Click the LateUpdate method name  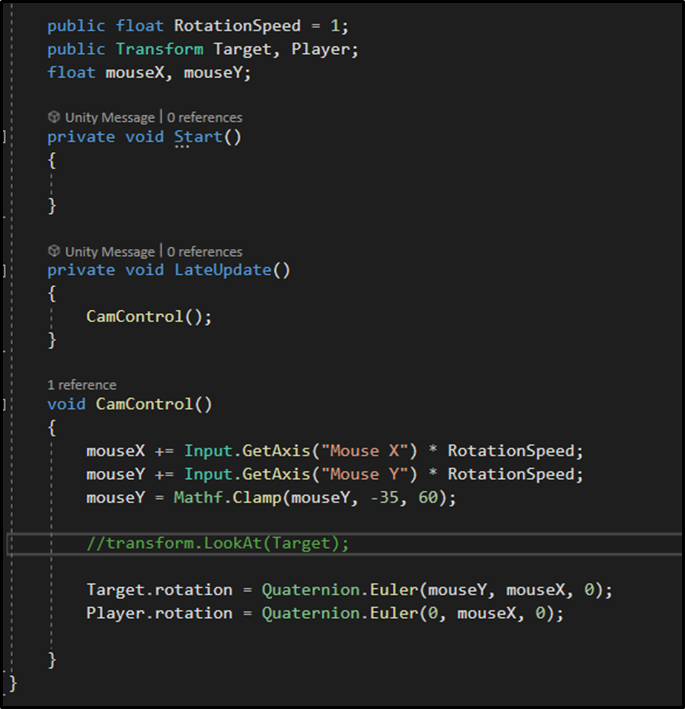pos(223,270)
